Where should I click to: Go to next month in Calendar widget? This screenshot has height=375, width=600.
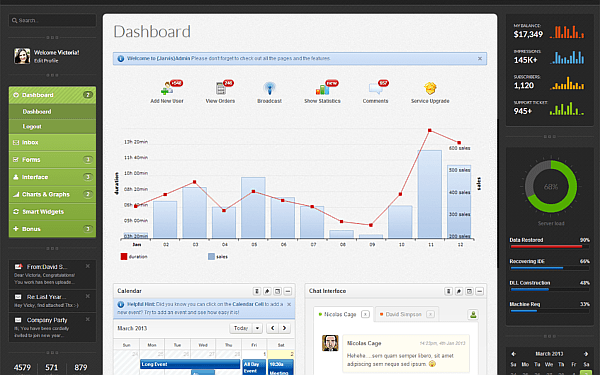coord(284,328)
